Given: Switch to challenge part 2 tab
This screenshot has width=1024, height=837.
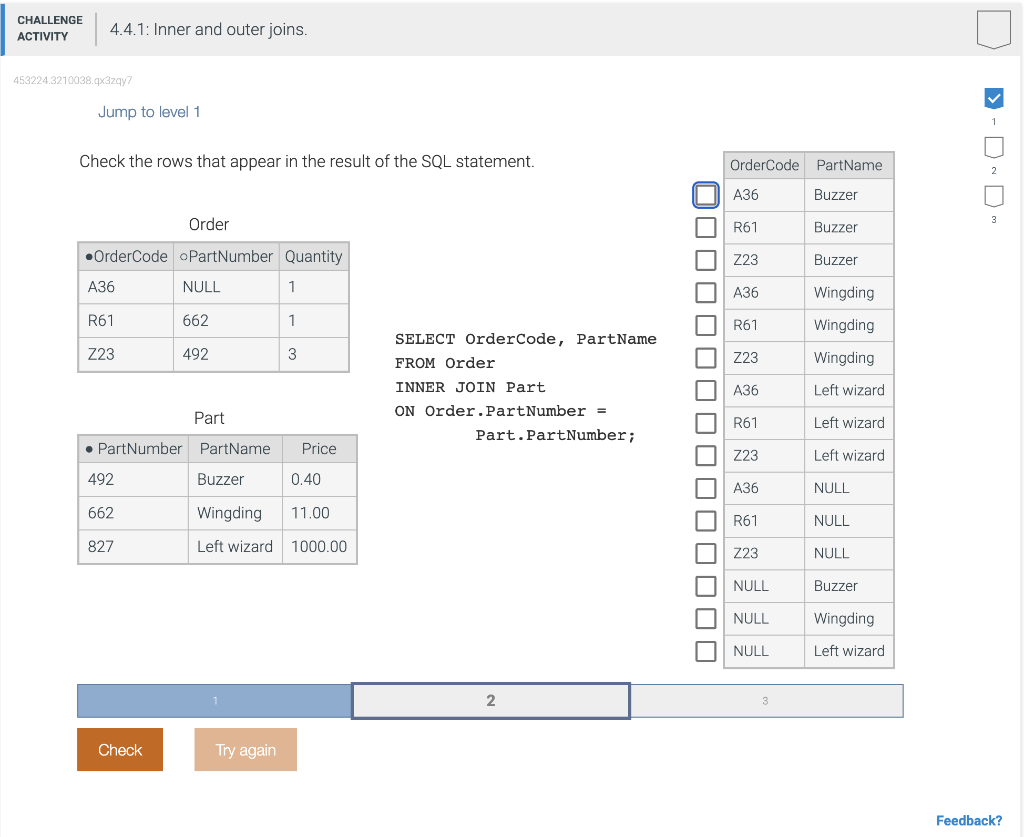Looking at the screenshot, I should 490,700.
